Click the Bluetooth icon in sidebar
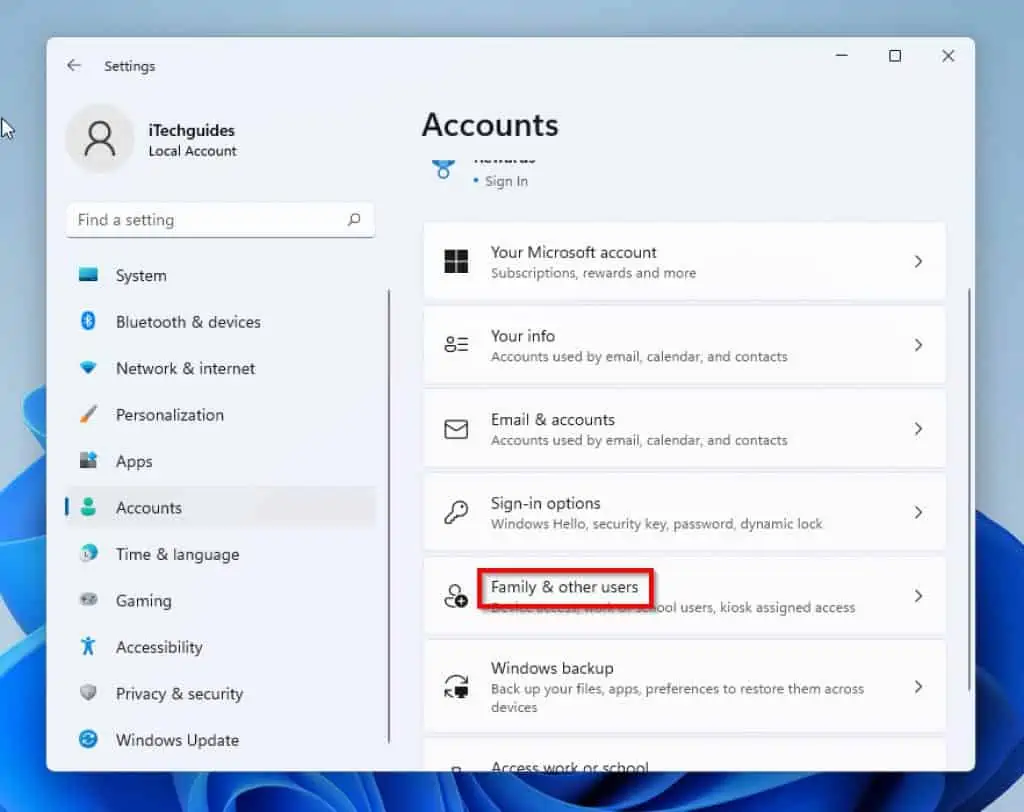 pos(88,321)
